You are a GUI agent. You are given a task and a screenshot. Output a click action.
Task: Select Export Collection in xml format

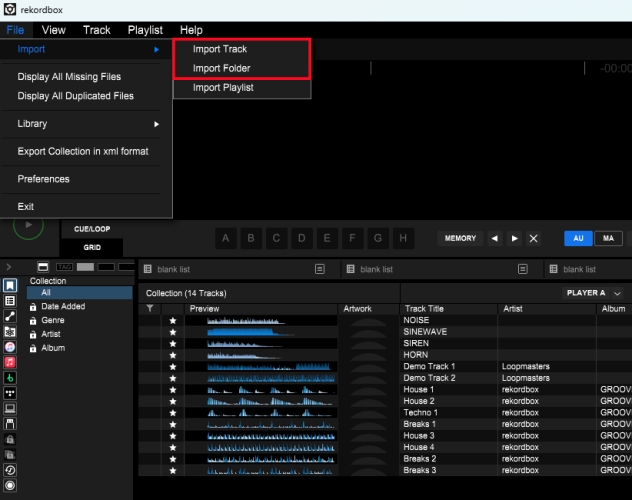click(86, 151)
